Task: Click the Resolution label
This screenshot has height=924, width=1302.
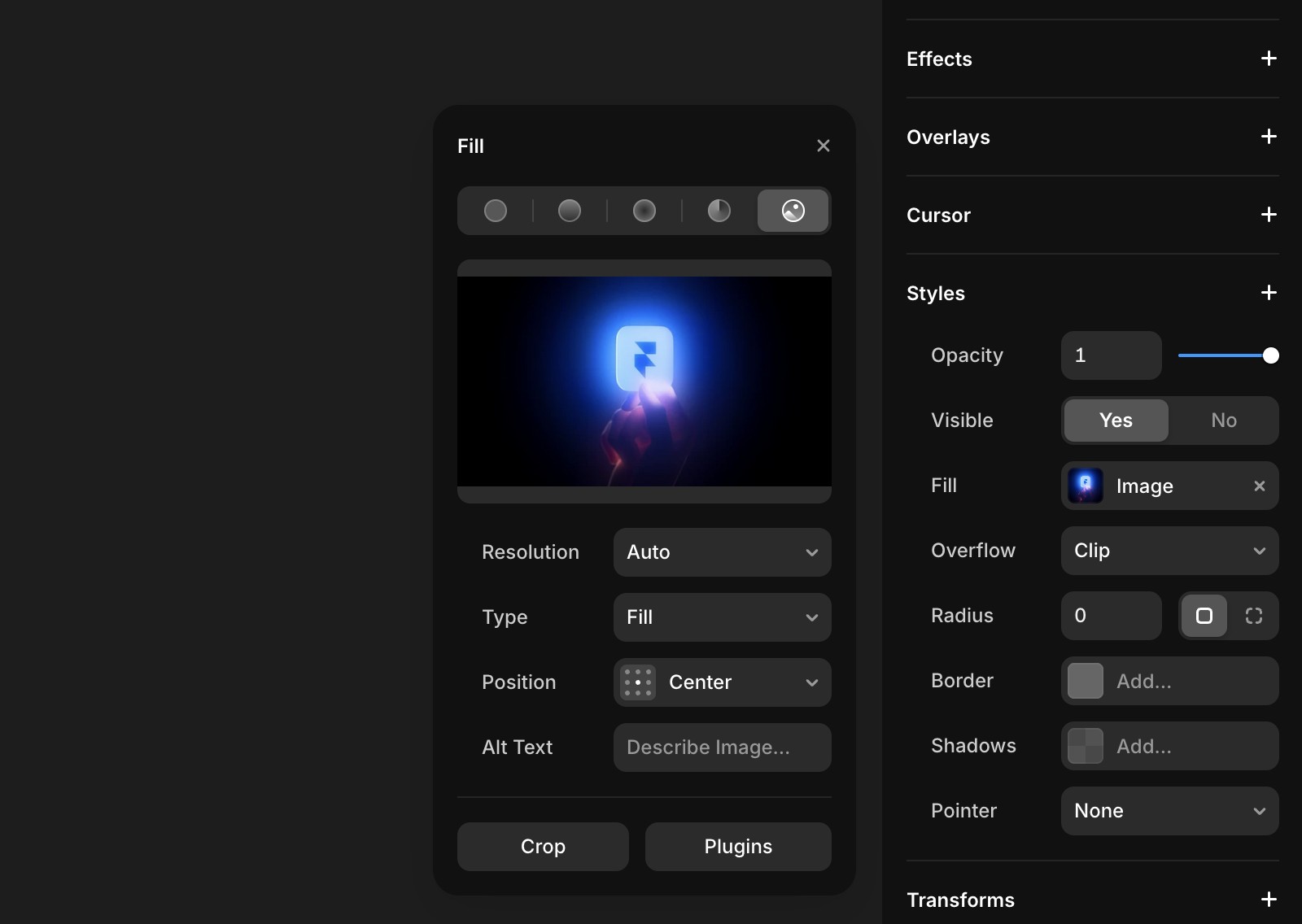Action: (531, 552)
